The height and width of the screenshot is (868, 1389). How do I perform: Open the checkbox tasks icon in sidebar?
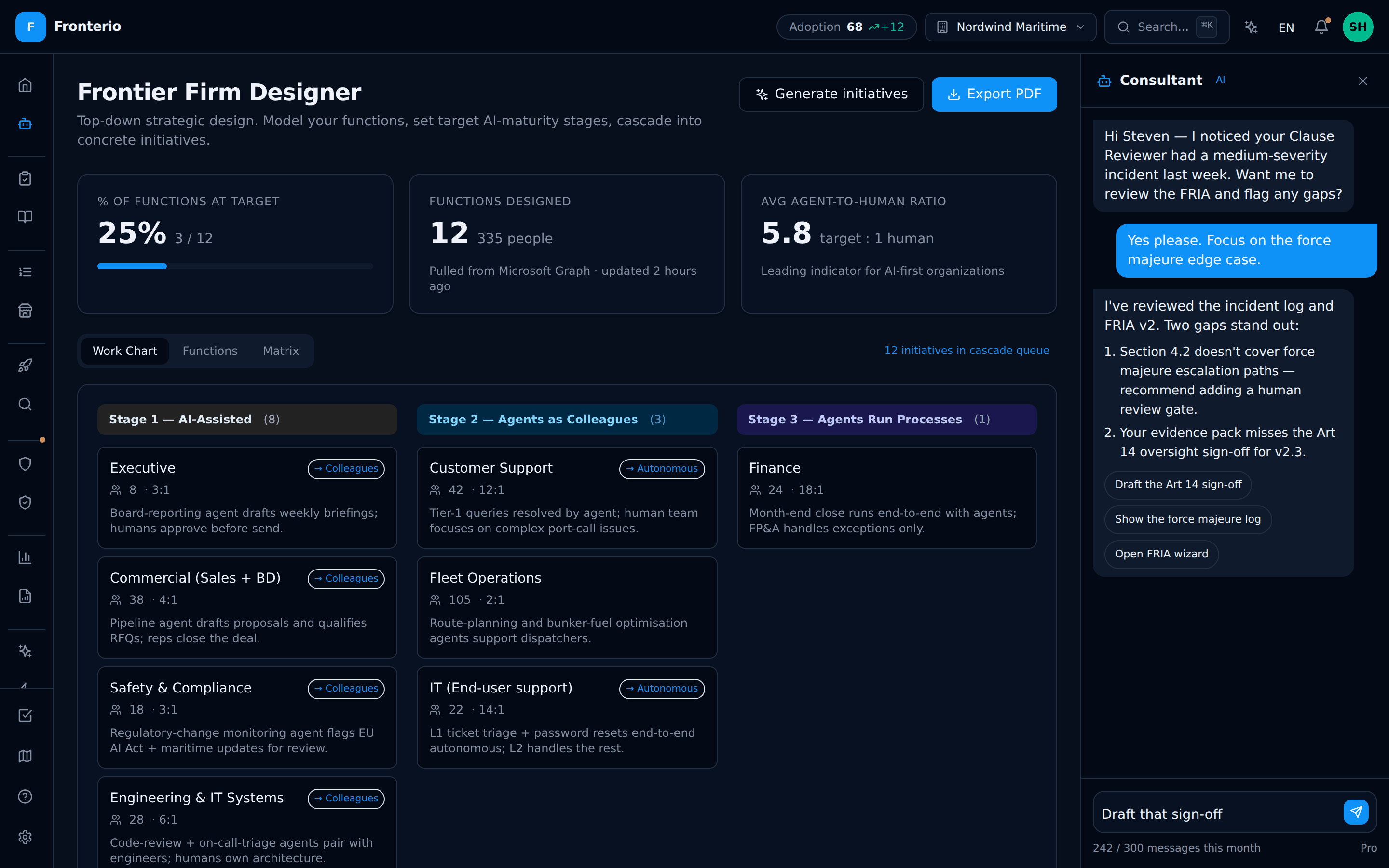click(25, 715)
